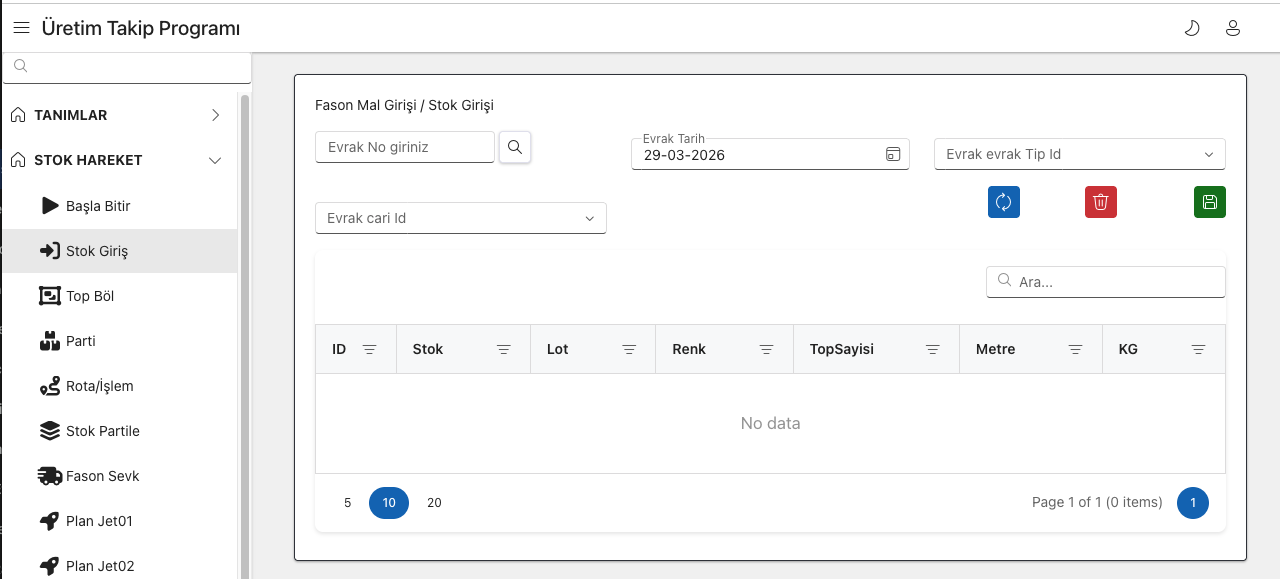1280x579 pixels.
Task: Click the green save button
Action: pos(1209,202)
